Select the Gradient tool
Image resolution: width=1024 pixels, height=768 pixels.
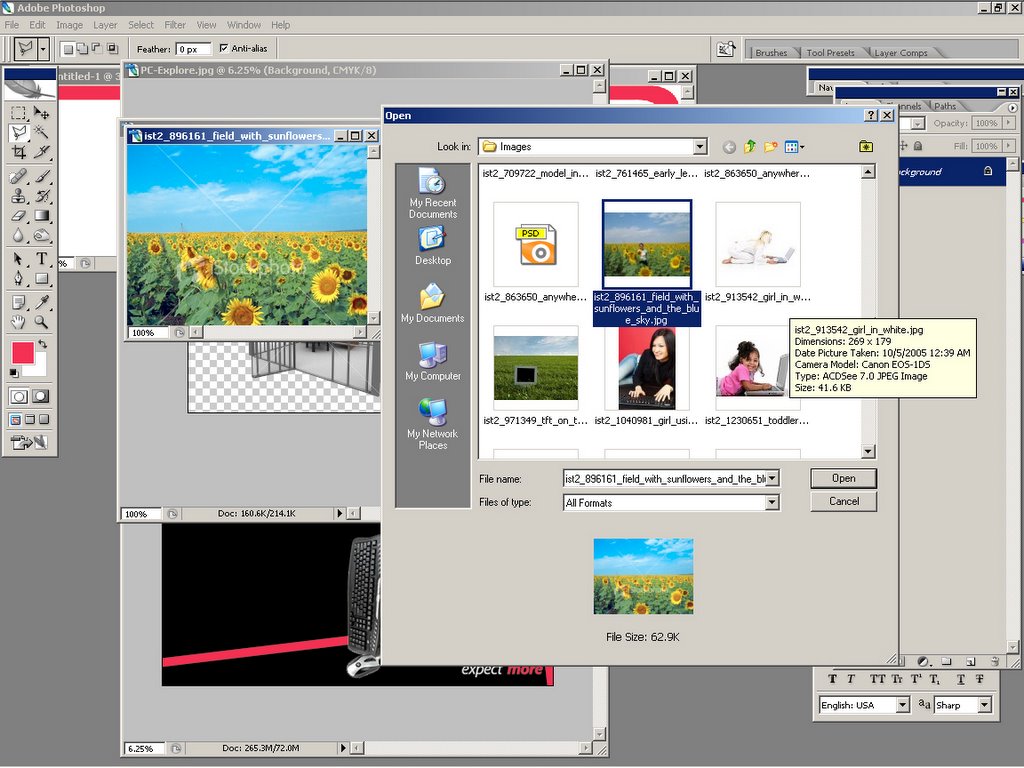coord(41,216)
